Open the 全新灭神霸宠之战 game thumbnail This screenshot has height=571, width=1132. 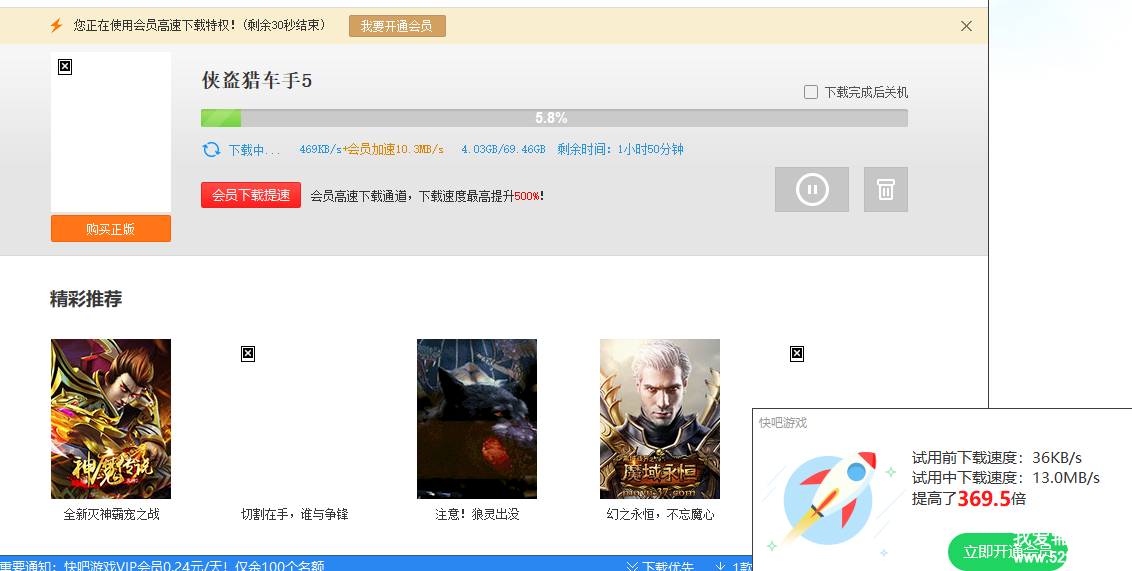pyautogui.click(x=111, y=419)
